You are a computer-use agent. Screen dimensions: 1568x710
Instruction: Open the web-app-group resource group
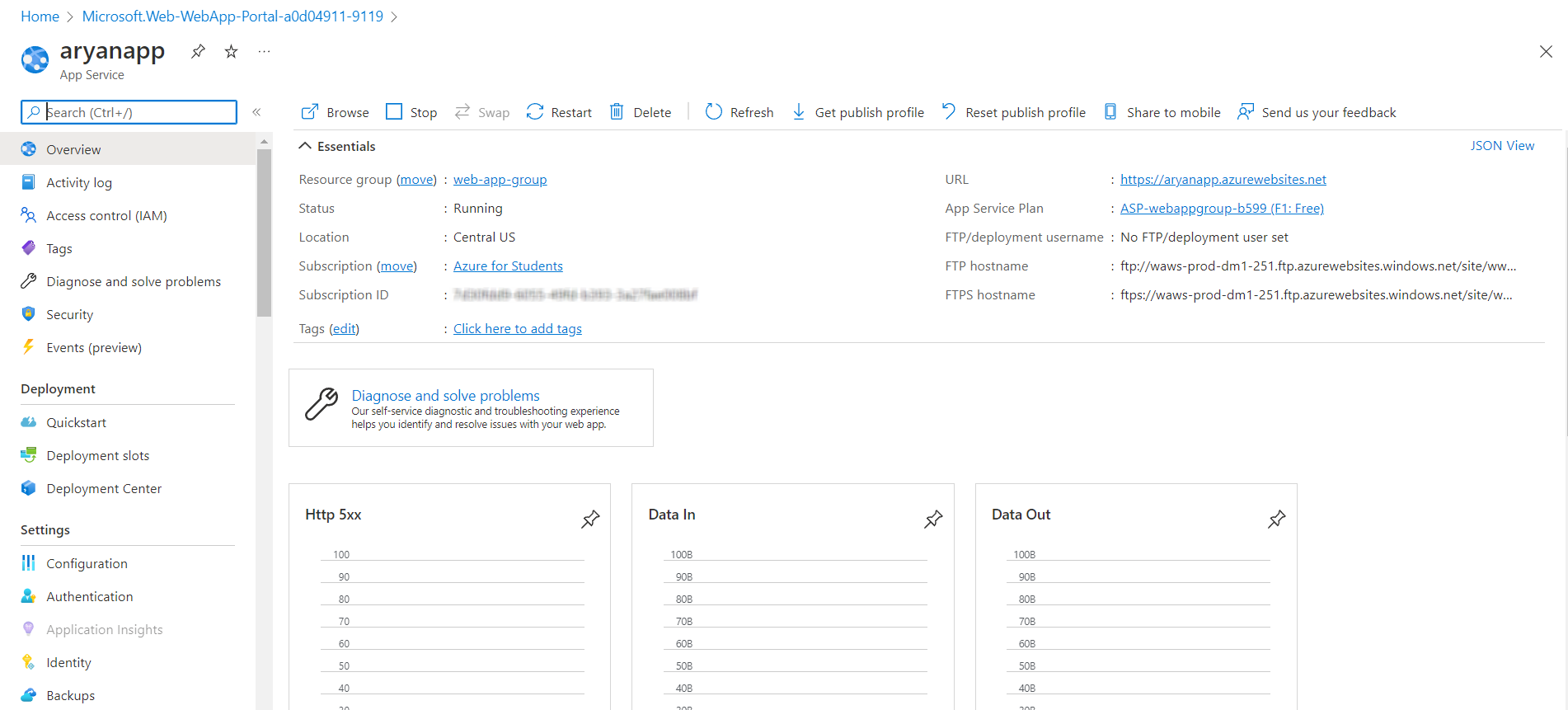coord(500,180)
